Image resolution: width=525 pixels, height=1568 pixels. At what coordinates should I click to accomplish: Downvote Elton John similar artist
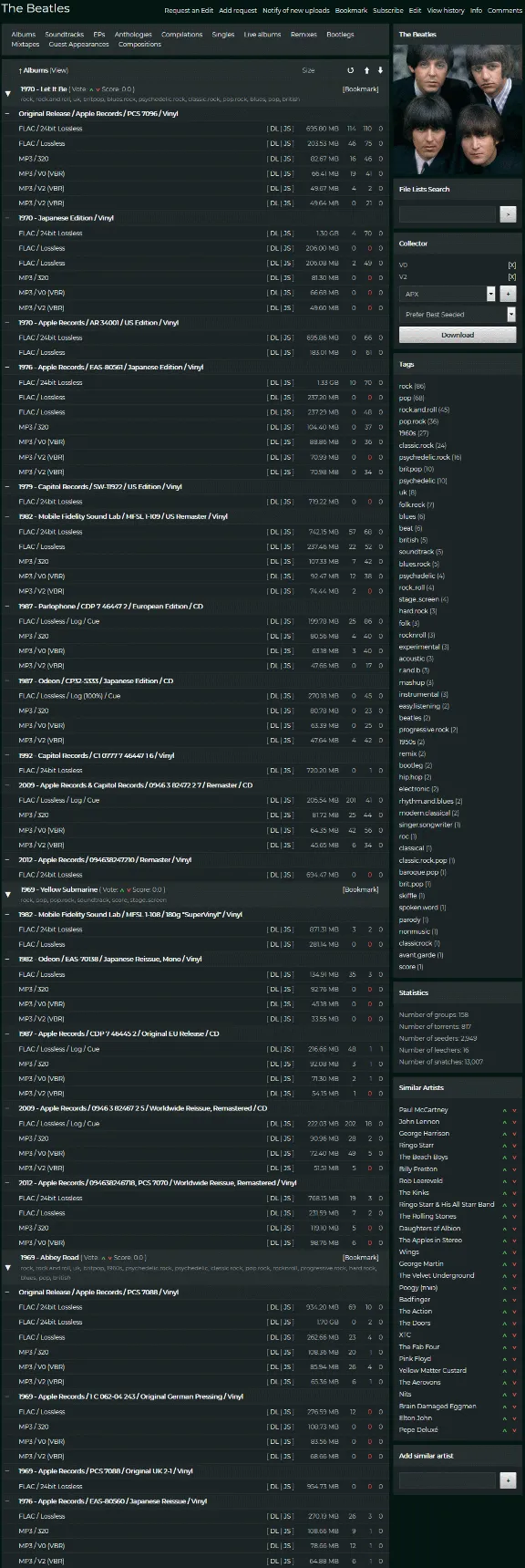point(514,1418)
